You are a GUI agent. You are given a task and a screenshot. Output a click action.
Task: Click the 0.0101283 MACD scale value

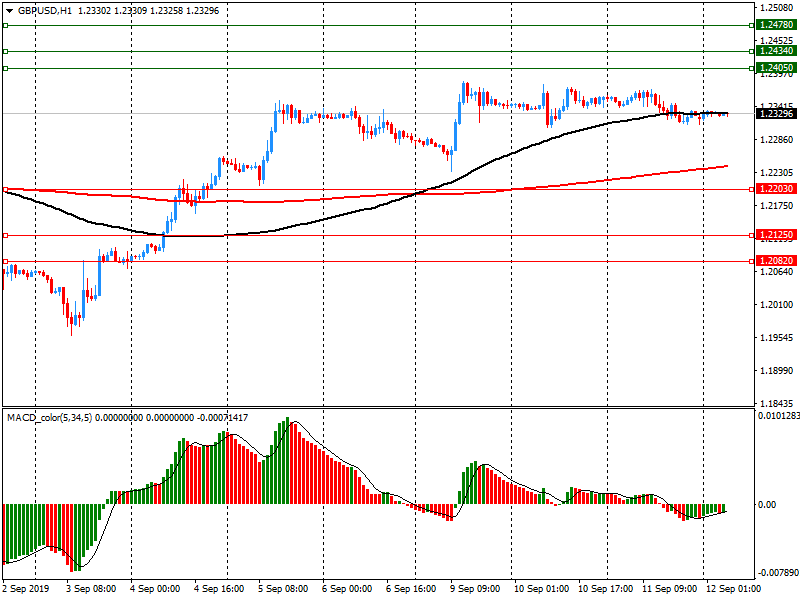point(779,416)
